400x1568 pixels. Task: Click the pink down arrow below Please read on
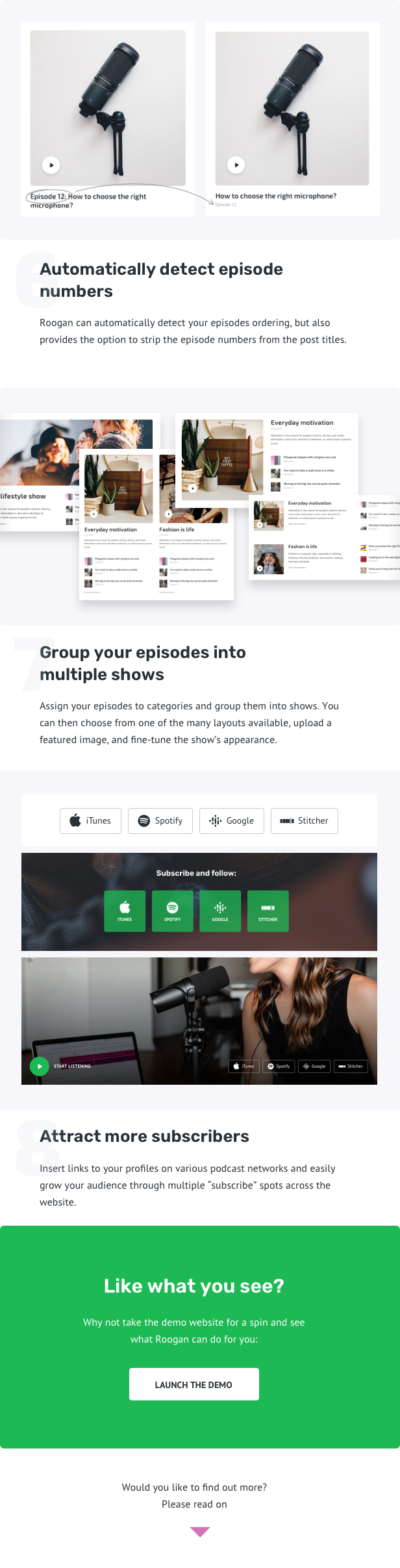pos(200,1532)
